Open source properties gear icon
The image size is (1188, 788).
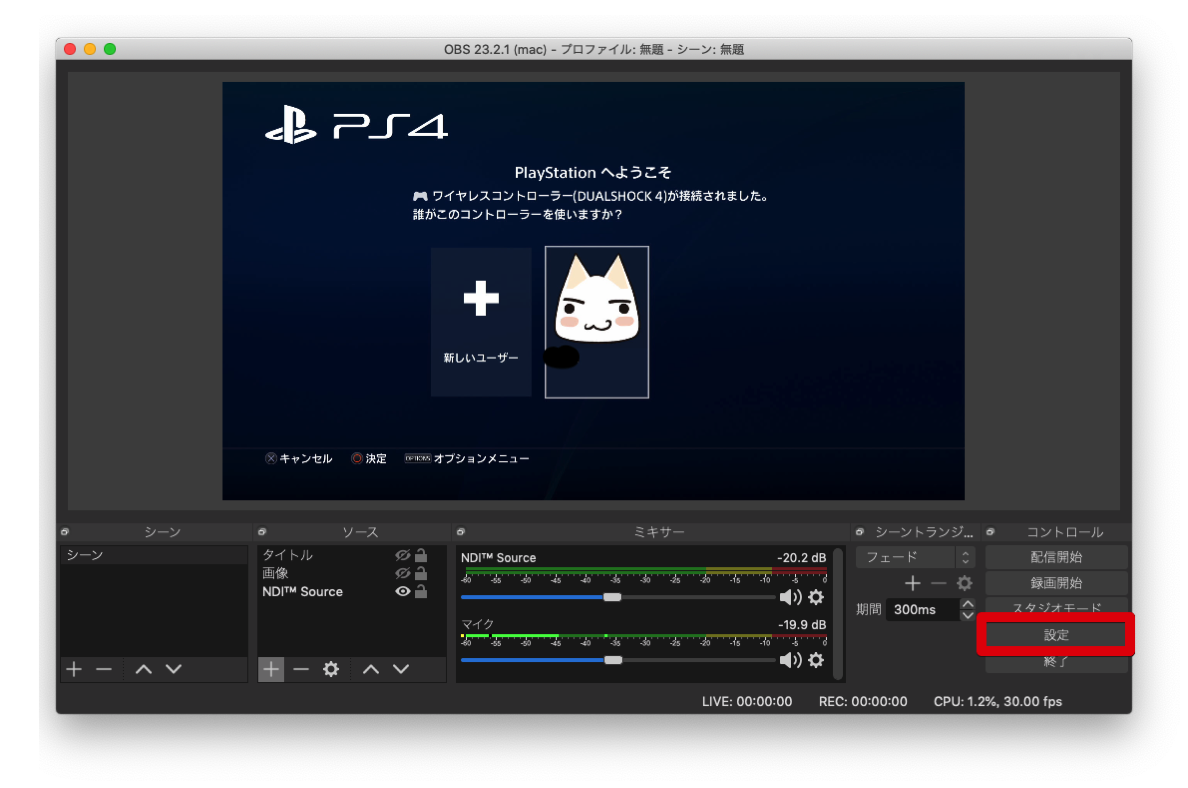click(331, 669)
